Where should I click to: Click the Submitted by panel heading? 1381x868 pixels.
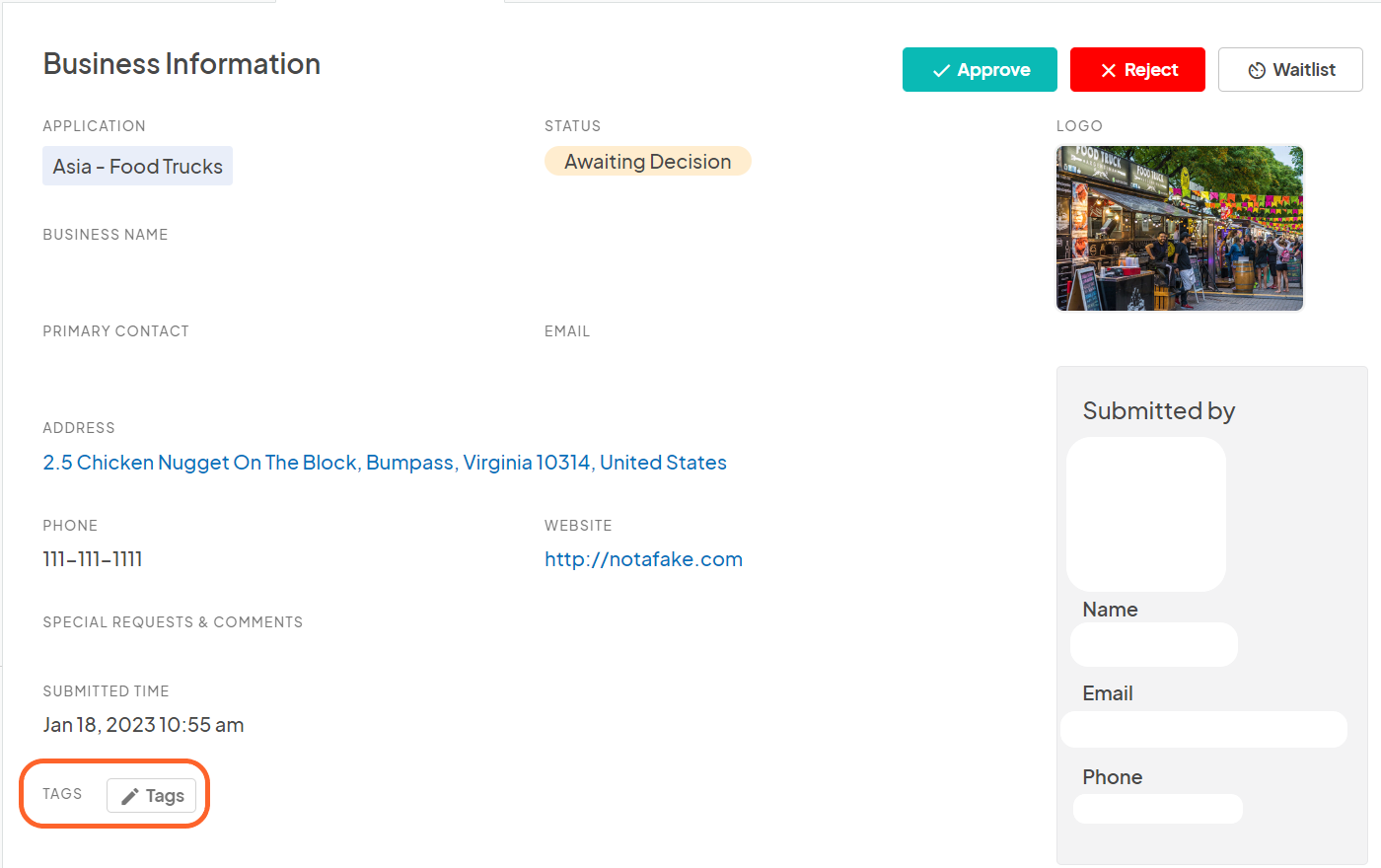(x=1159, y=411)
